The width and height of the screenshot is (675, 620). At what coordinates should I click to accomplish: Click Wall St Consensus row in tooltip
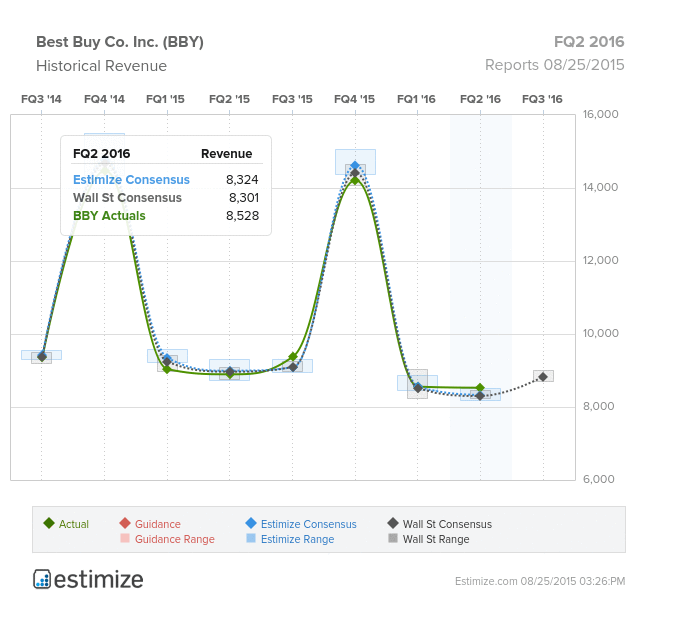(x=166, y=198)
